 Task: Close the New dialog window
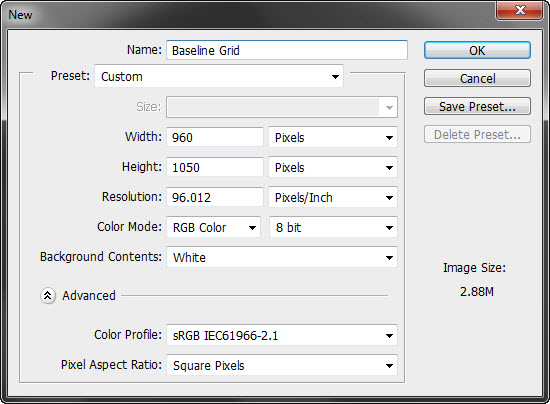(x=520, y=10)
